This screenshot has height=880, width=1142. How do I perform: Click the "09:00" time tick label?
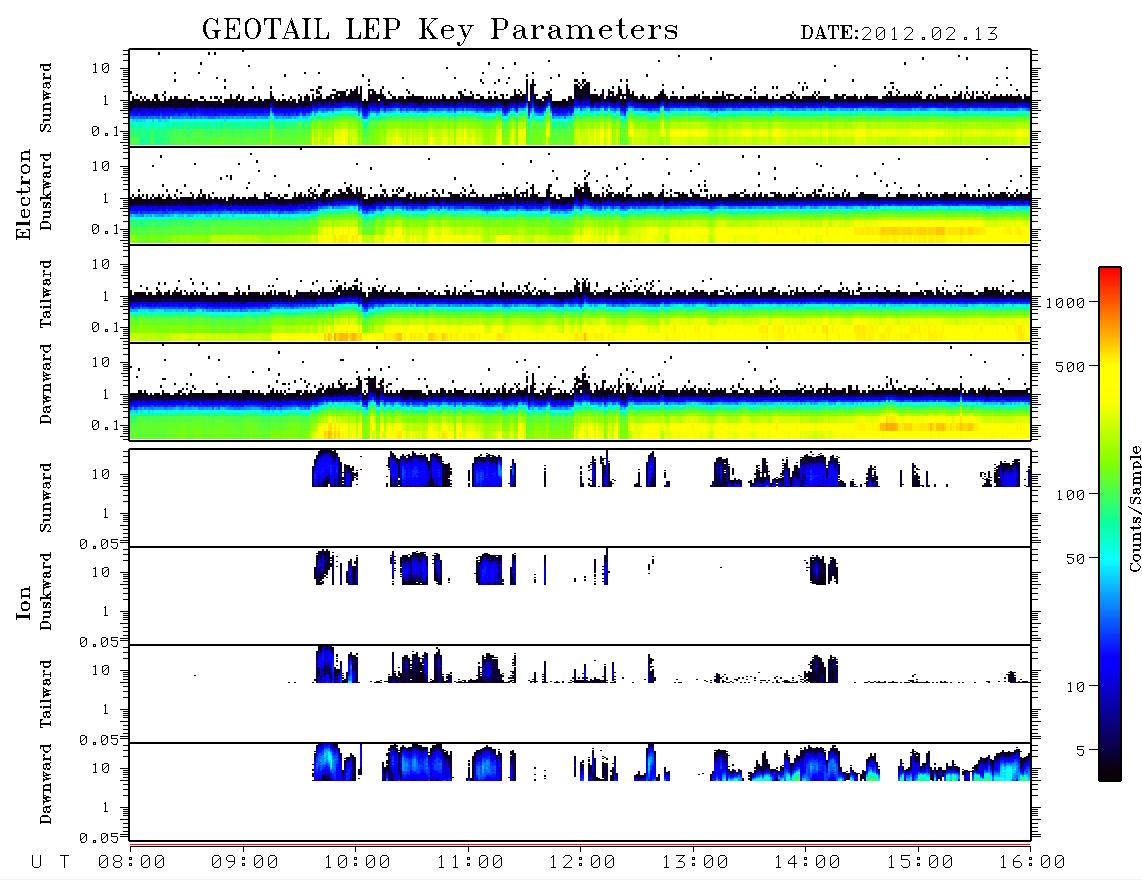coord(245,862)
